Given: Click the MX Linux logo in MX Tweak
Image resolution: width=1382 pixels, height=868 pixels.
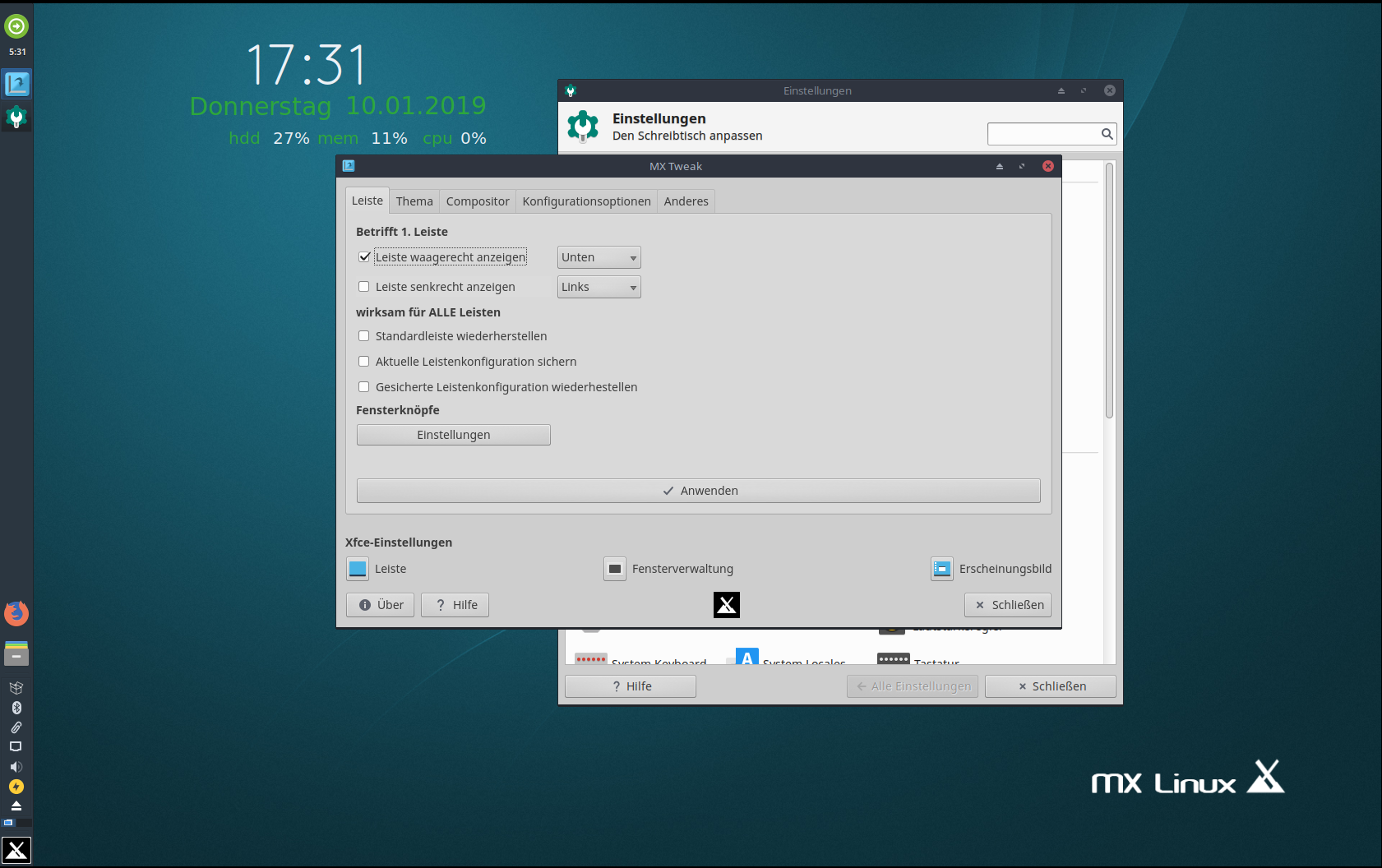Looking at the screenshot, I should (x=726, y=605).
